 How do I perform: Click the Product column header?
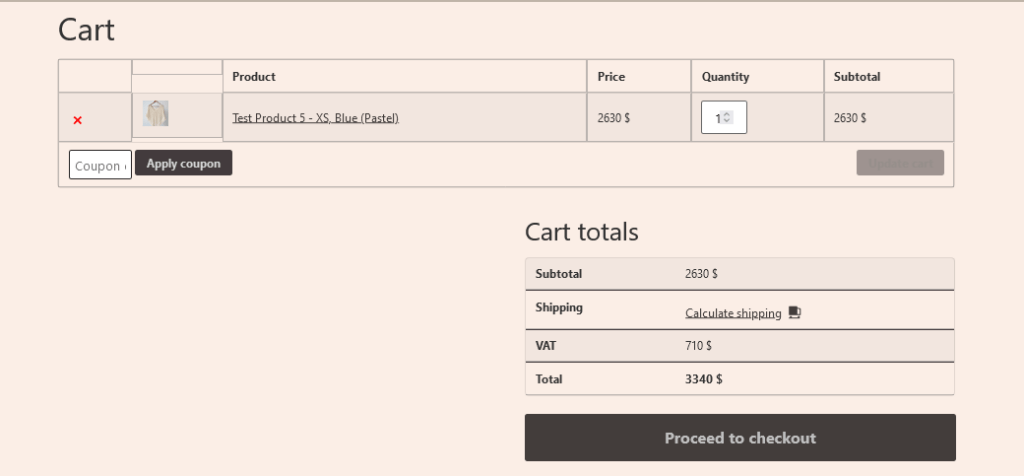(x=254, y=76)
